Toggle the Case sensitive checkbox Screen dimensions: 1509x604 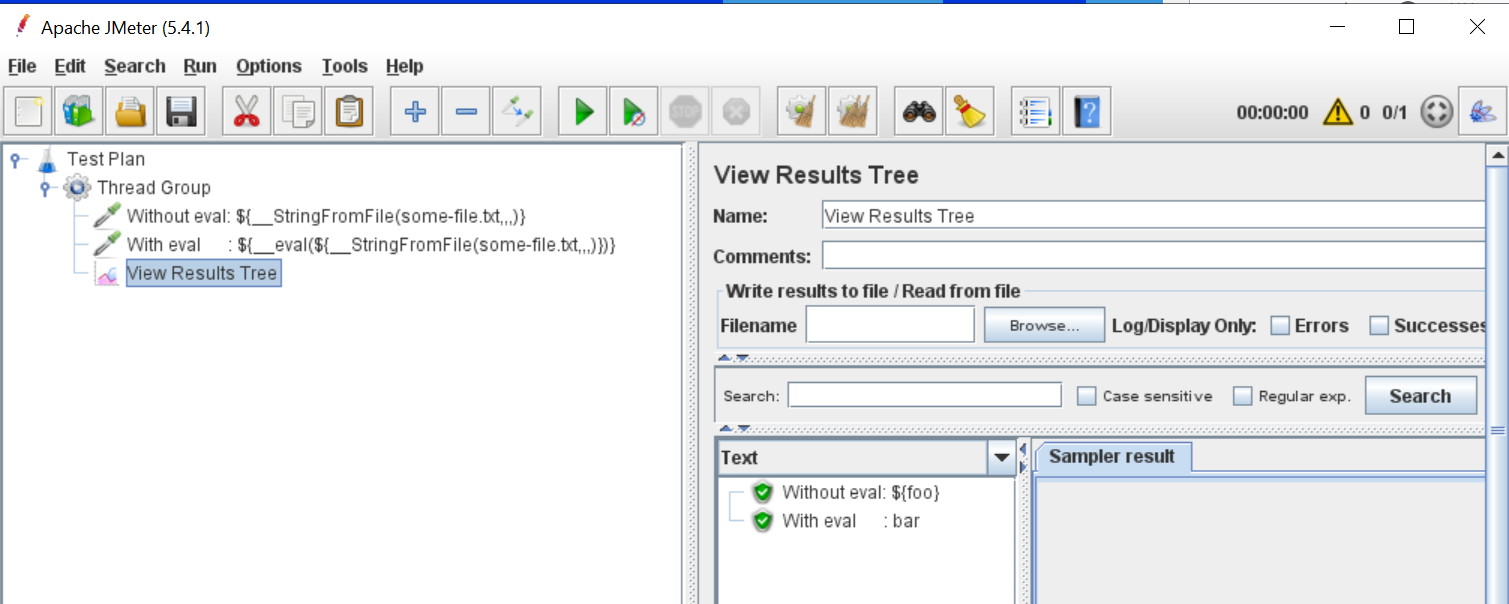pos(1087,396)
